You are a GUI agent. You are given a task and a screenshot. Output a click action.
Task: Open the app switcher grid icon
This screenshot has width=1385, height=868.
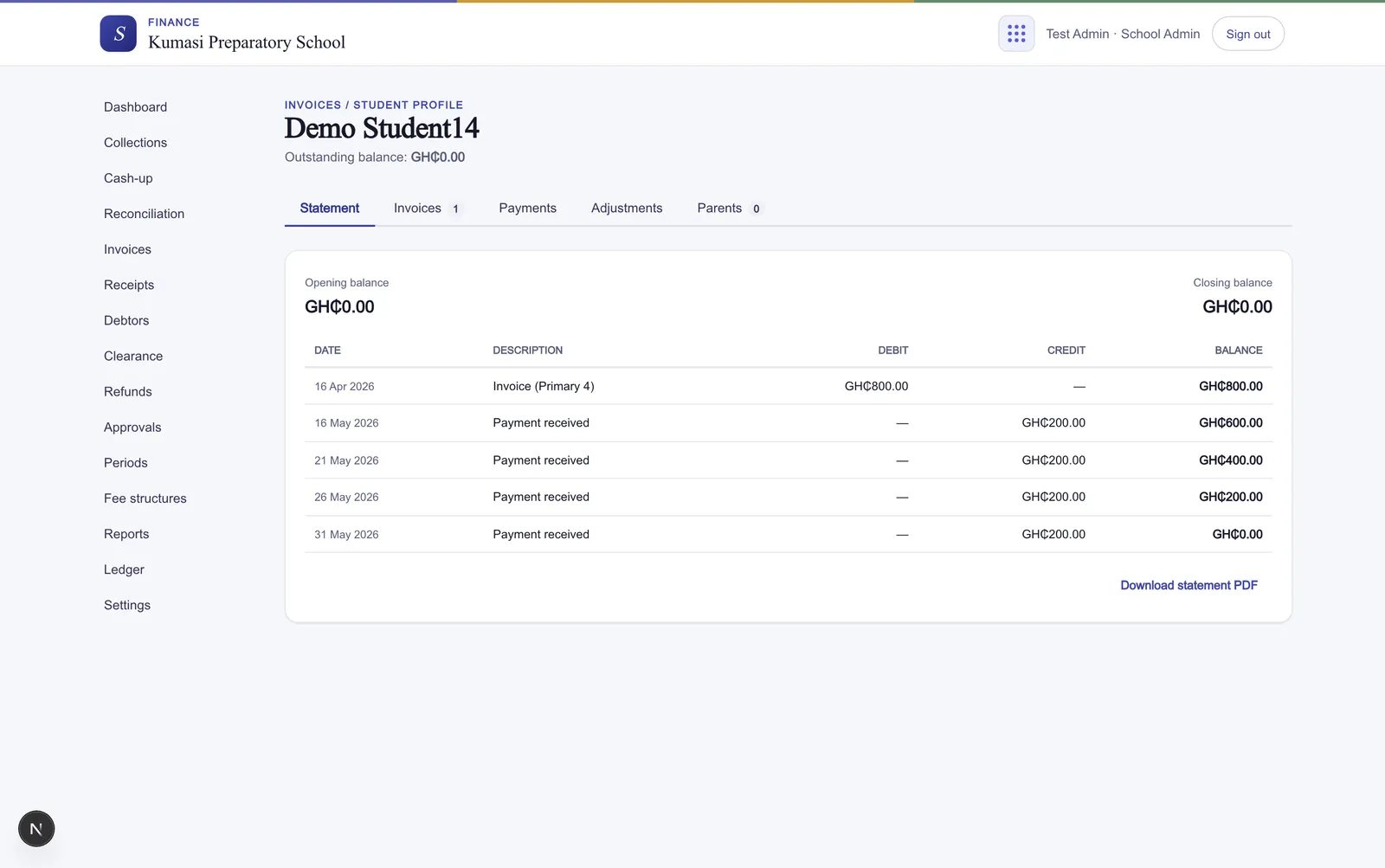pyautogui.click(x=1016, y=34)
